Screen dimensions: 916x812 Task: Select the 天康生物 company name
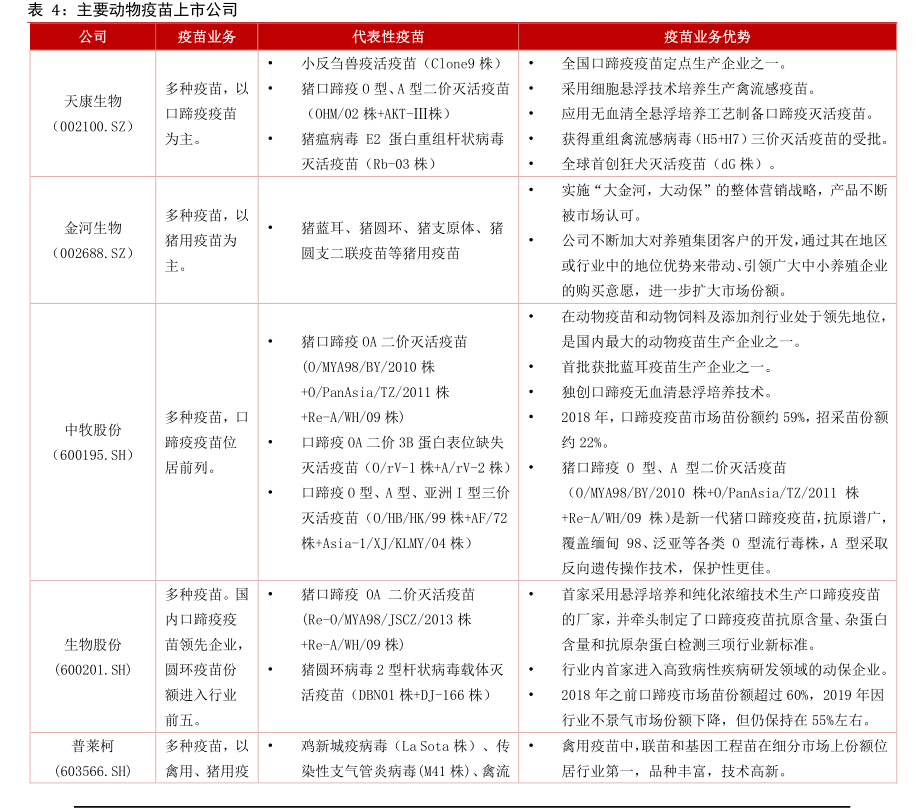[92, 101]
